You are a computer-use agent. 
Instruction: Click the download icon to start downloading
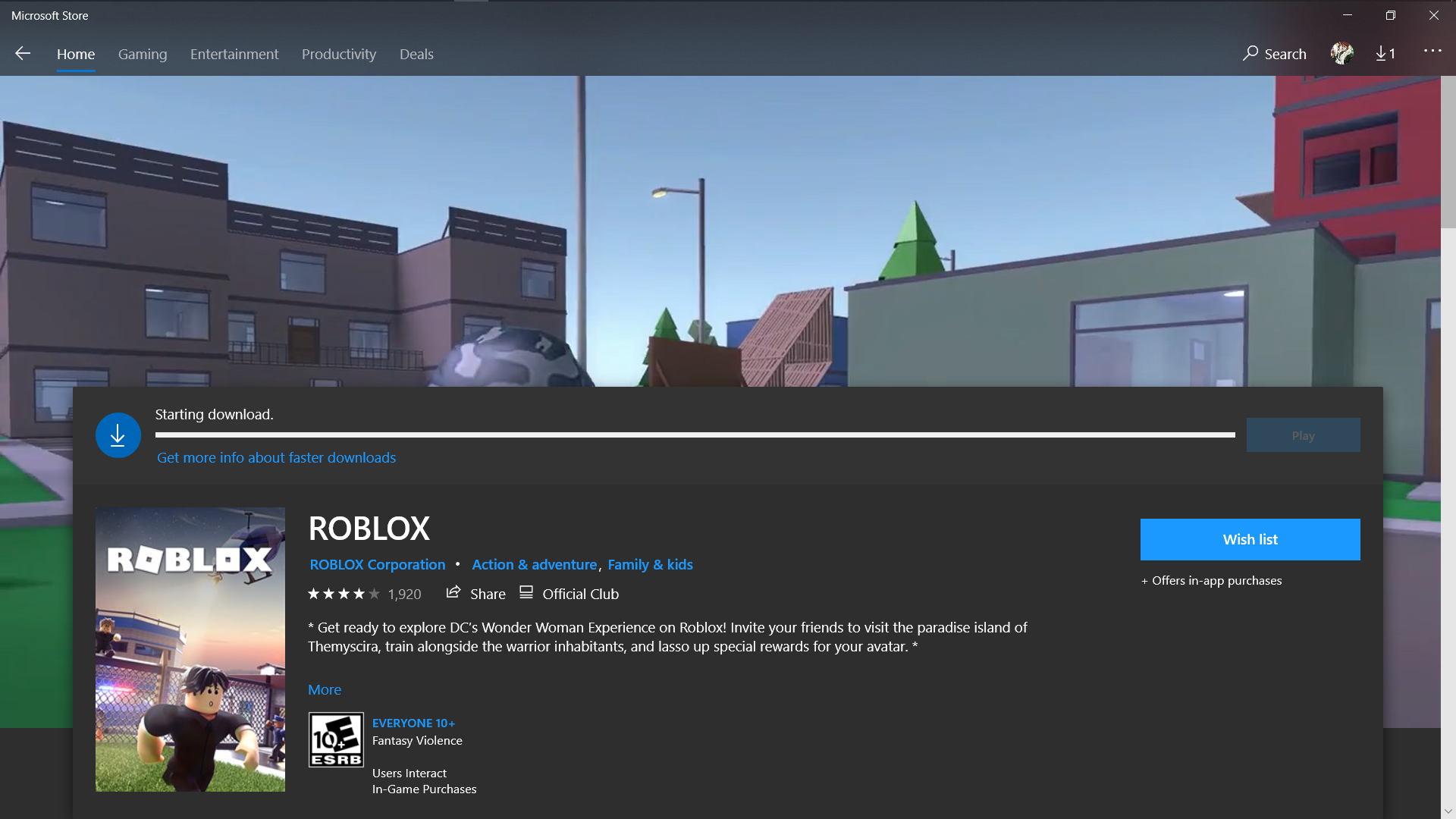point(117,434)
